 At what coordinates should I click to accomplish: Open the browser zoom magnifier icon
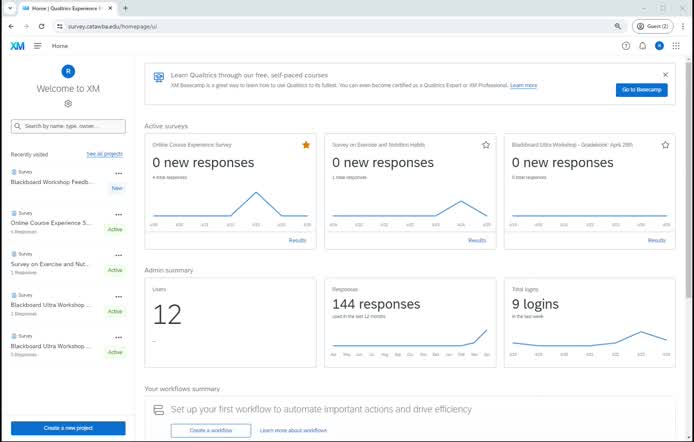617,27
